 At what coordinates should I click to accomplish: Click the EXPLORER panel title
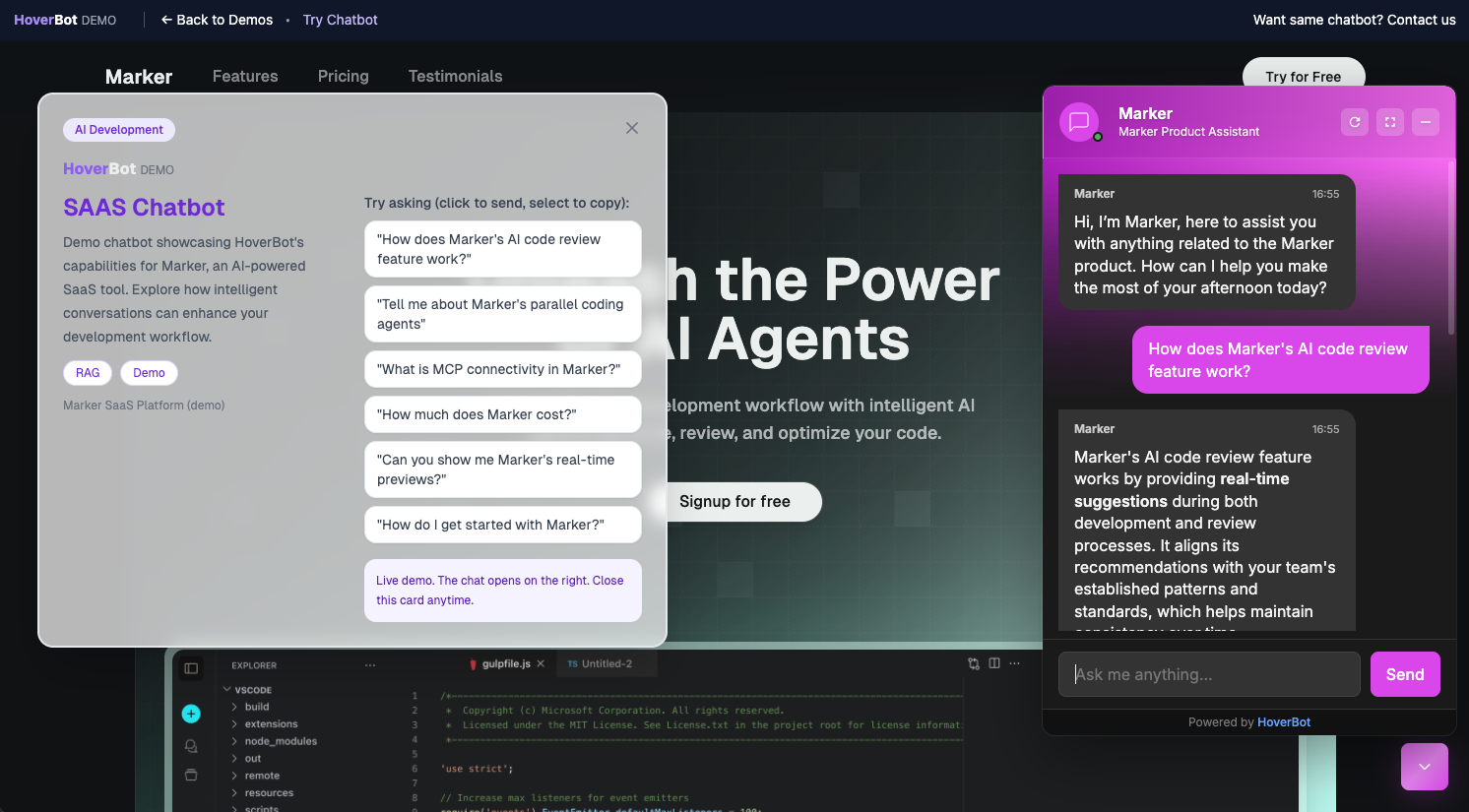[254, 665]
